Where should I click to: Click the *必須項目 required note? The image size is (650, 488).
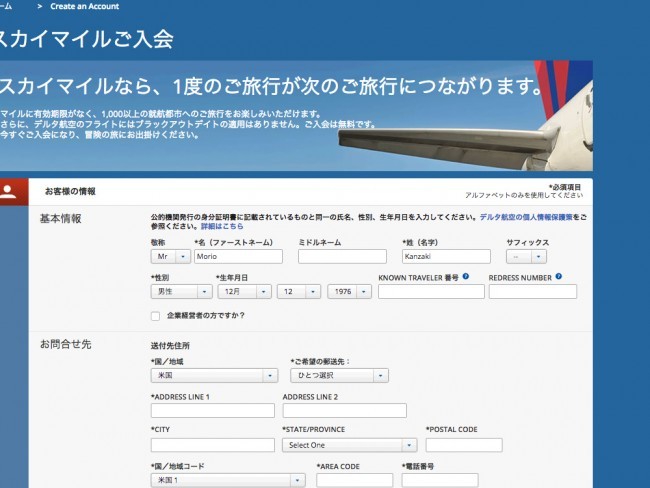tap(565, 187)
